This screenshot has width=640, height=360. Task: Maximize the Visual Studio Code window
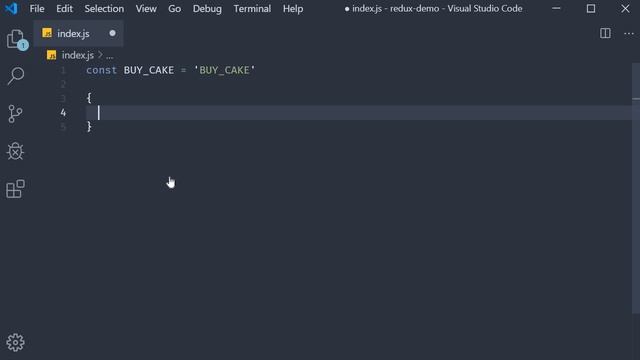click(591, 9)
